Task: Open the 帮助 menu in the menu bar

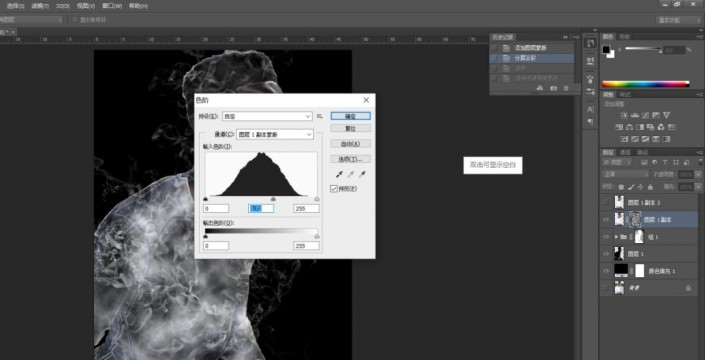Action: point(138,6)
